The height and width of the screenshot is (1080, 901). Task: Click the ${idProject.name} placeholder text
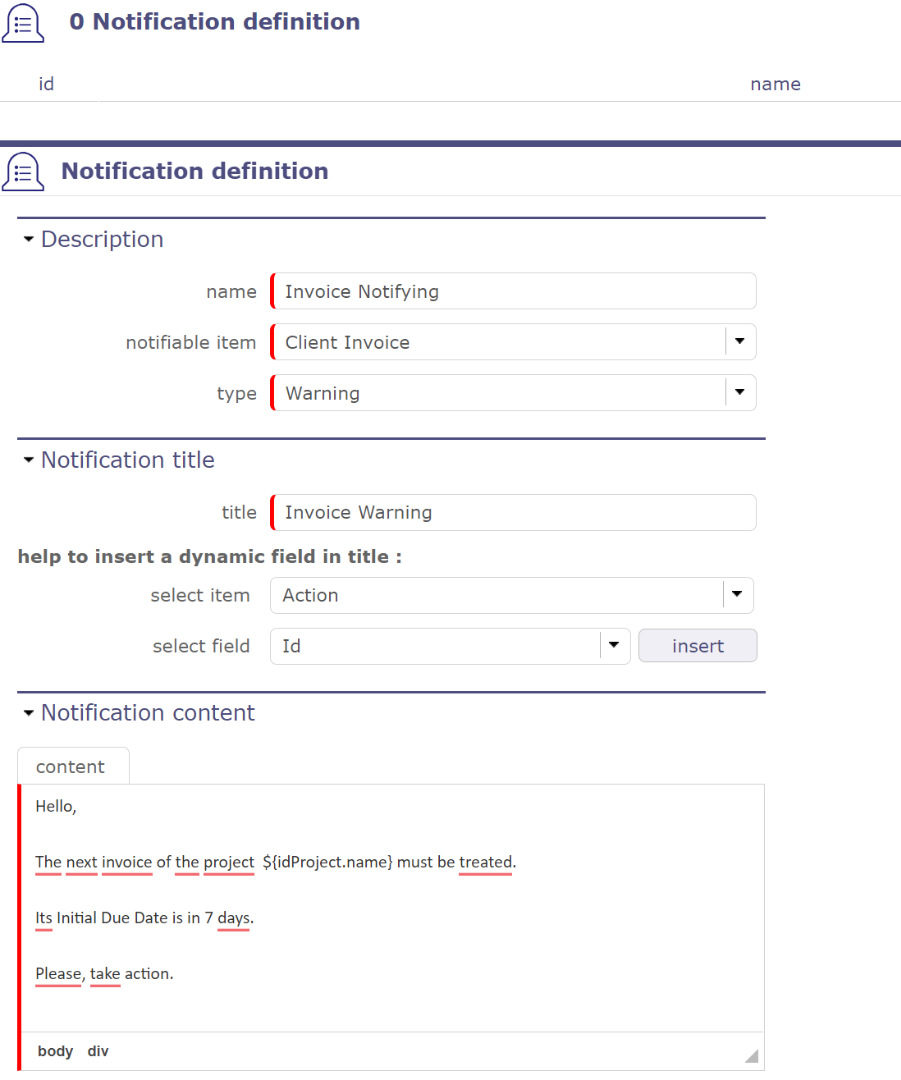pyautogui.click(x=328, y=862)
